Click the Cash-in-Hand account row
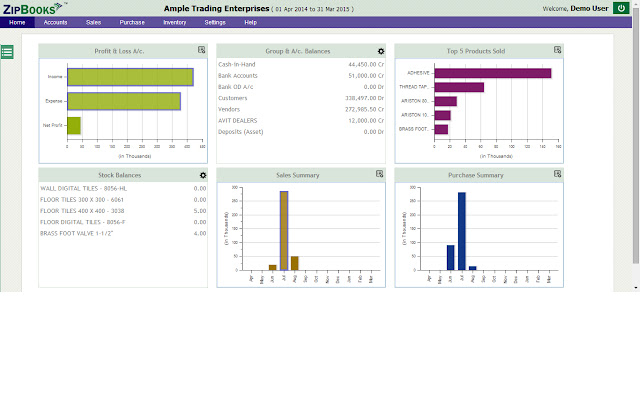 tap(238, 63)
